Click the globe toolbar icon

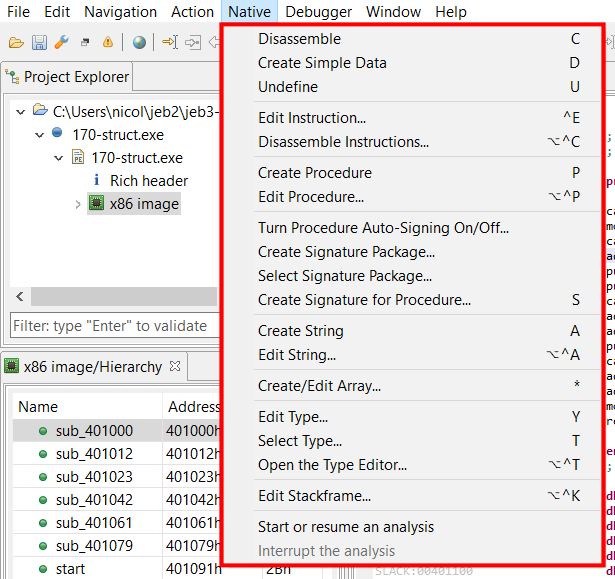[139, 42]
